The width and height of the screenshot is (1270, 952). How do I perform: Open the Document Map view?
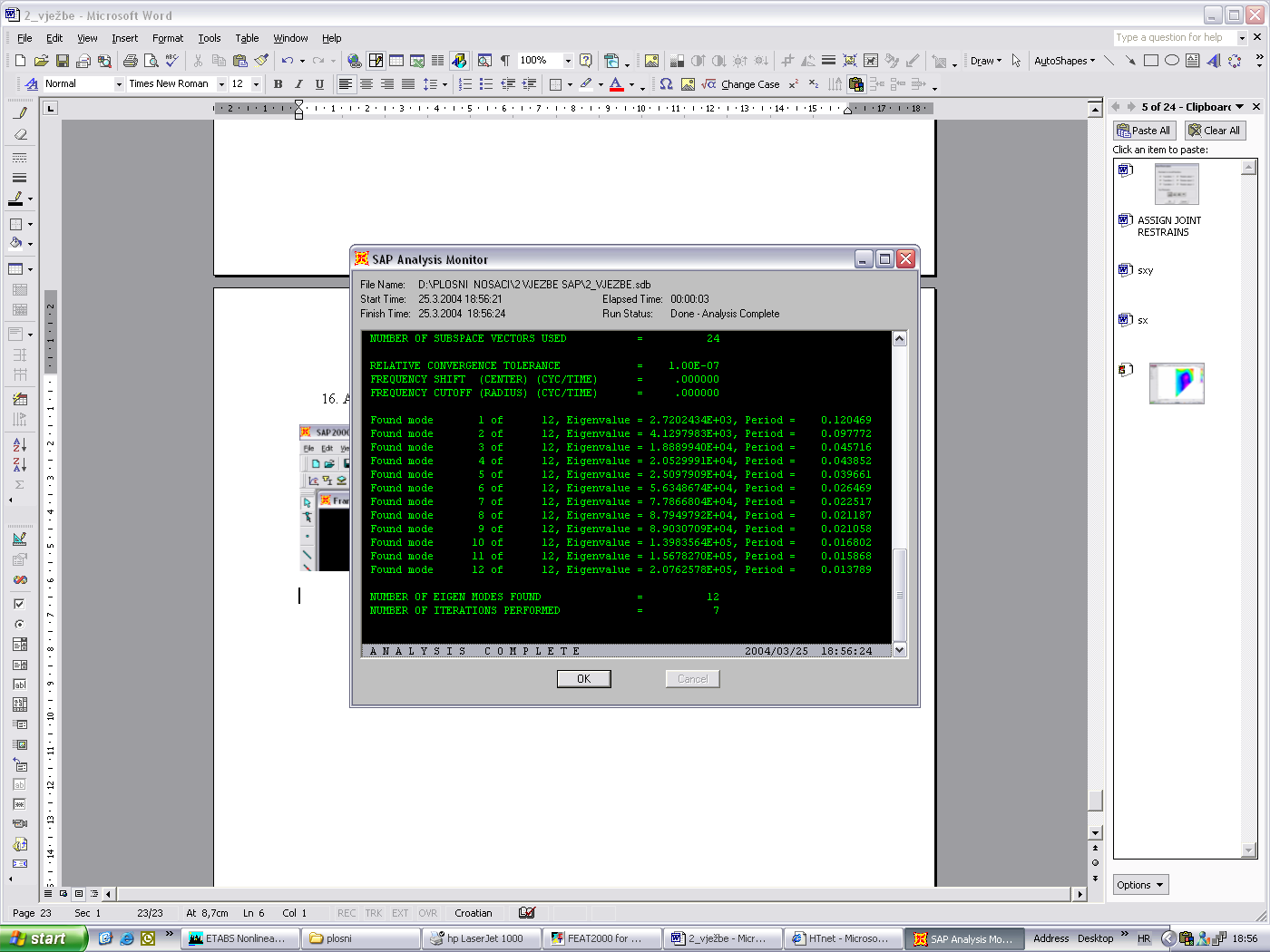pos(484,61)
